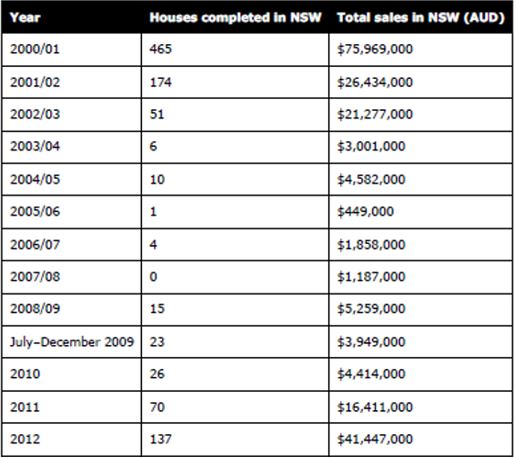This screenshot has width=517, height=458.
Task: Click the 2004/05 row label
Action: click(x=35, y=179)
